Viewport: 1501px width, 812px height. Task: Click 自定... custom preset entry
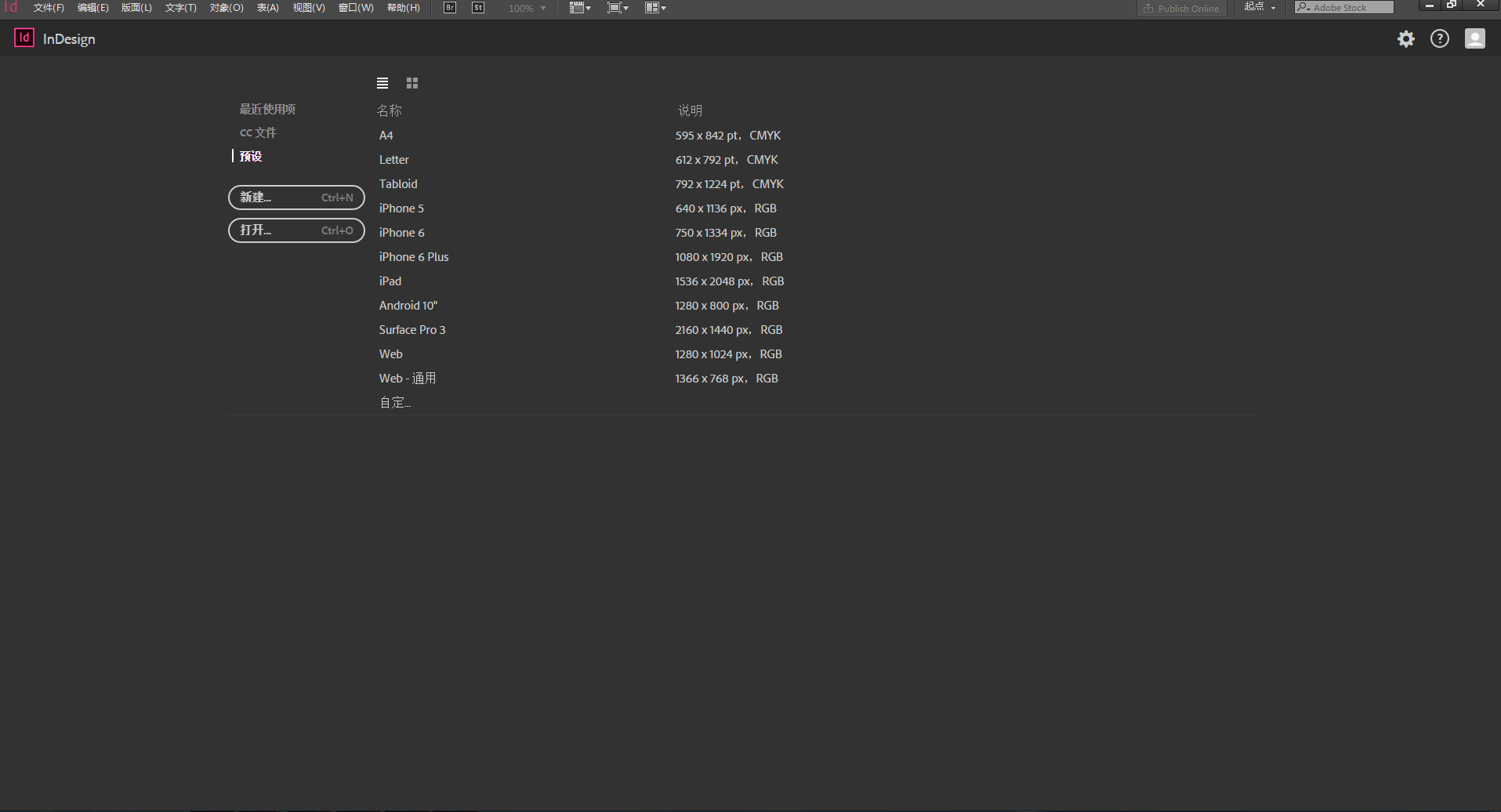pyautogui.click(x=395, y=403)
